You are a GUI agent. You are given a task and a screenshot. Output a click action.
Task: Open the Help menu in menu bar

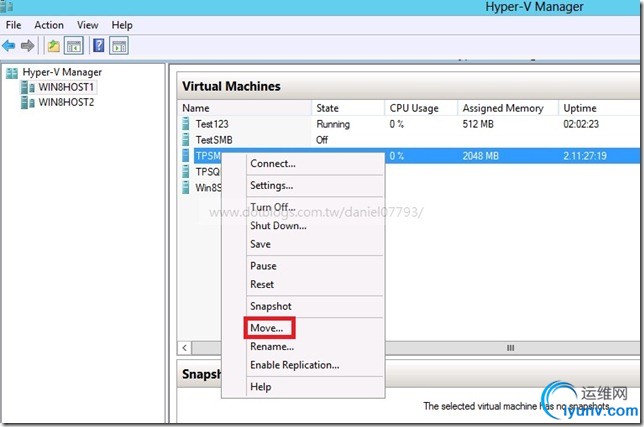coord(122,25)
